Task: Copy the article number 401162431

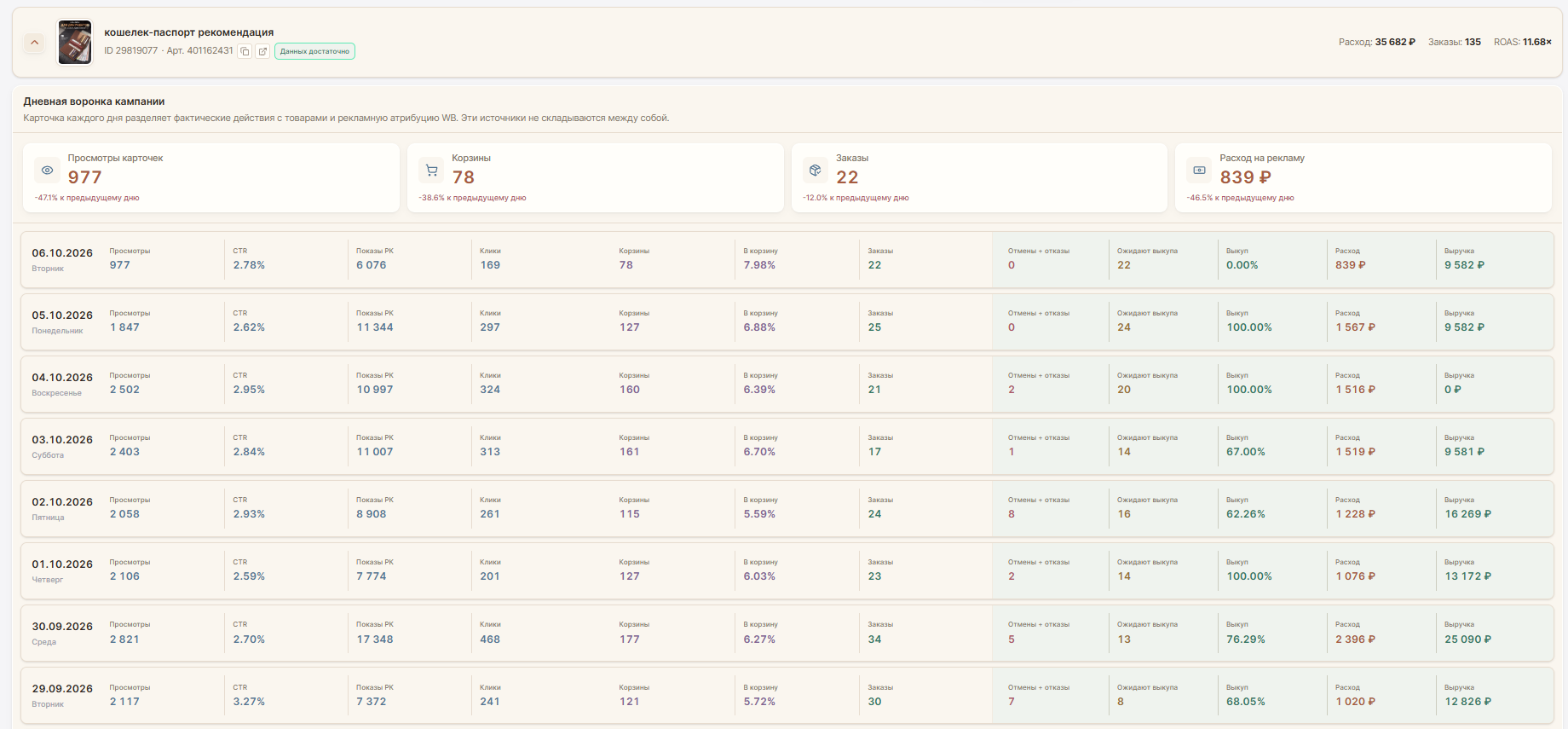Action: click(245, 51)
